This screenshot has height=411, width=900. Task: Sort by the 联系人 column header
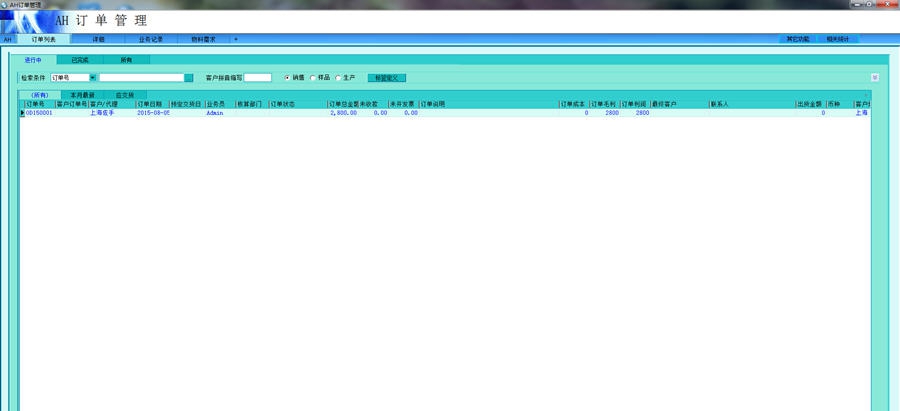tap(752, 104)
